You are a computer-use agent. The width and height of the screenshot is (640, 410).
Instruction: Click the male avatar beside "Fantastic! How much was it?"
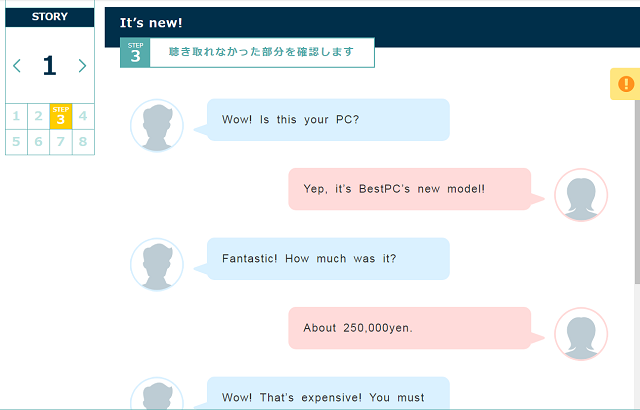pyautogui.click(x=157, y=264)
